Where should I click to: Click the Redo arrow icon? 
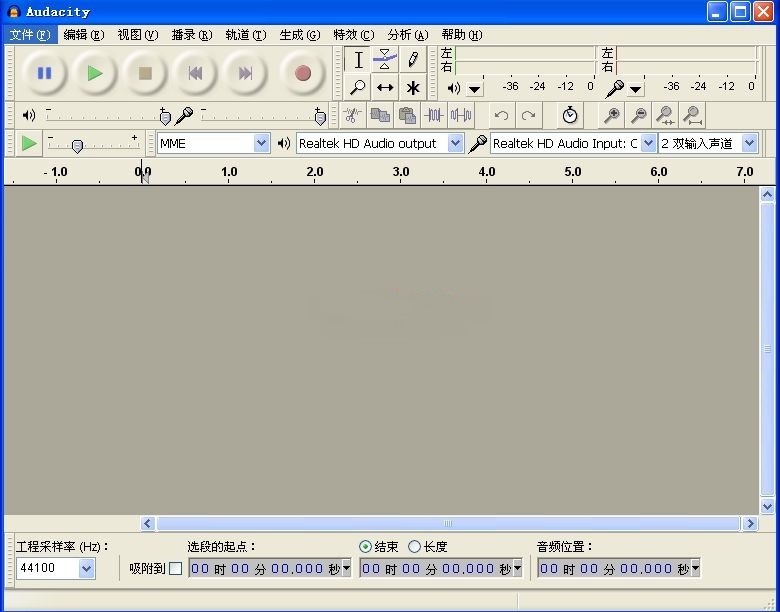click(x=528, y=115)
